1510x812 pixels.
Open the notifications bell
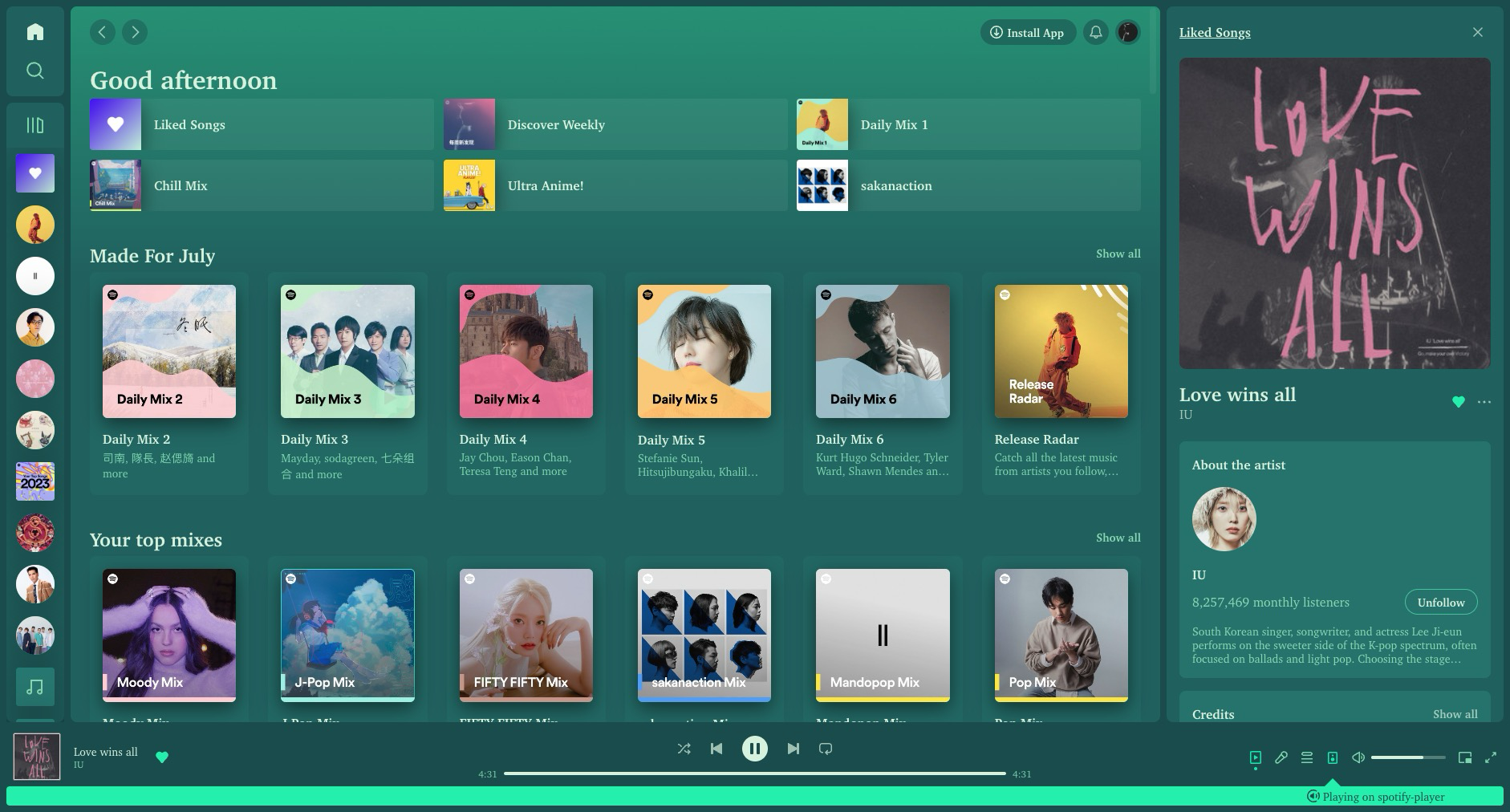(x=1095, y=32)
